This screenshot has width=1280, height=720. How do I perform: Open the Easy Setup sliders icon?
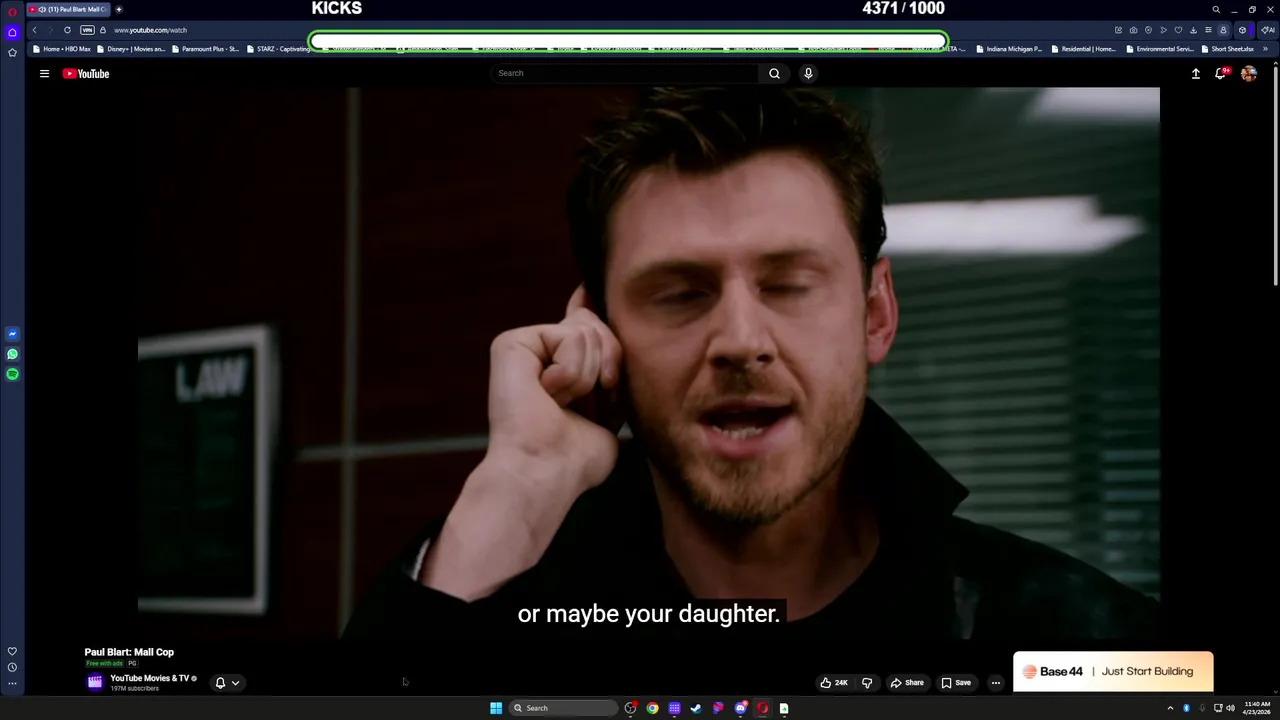coord(1208,30)
